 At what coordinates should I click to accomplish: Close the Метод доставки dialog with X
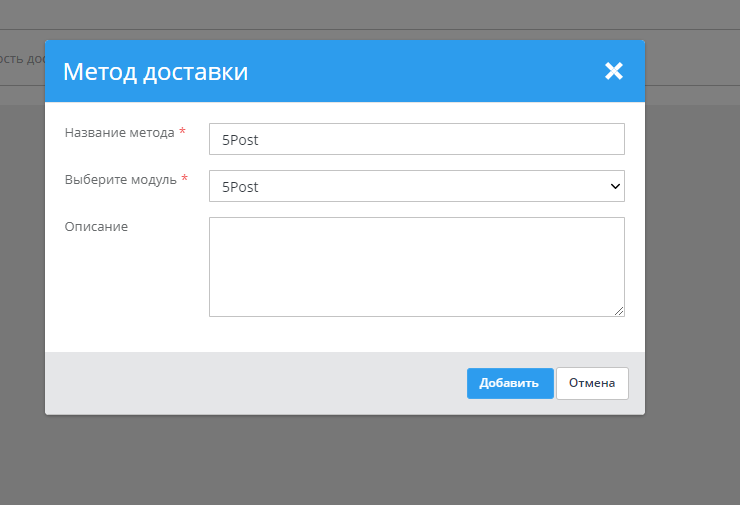point(613,71)
